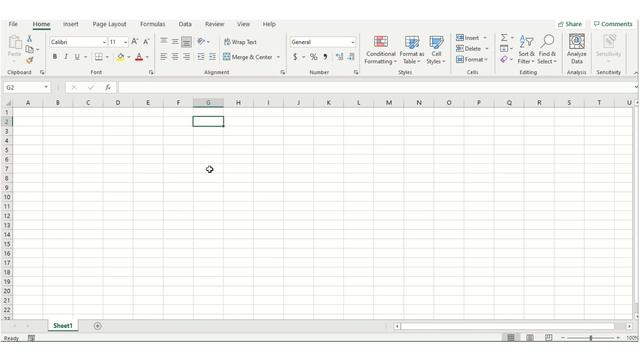
Task: Switch to the Insert tab
Action: 71,24
